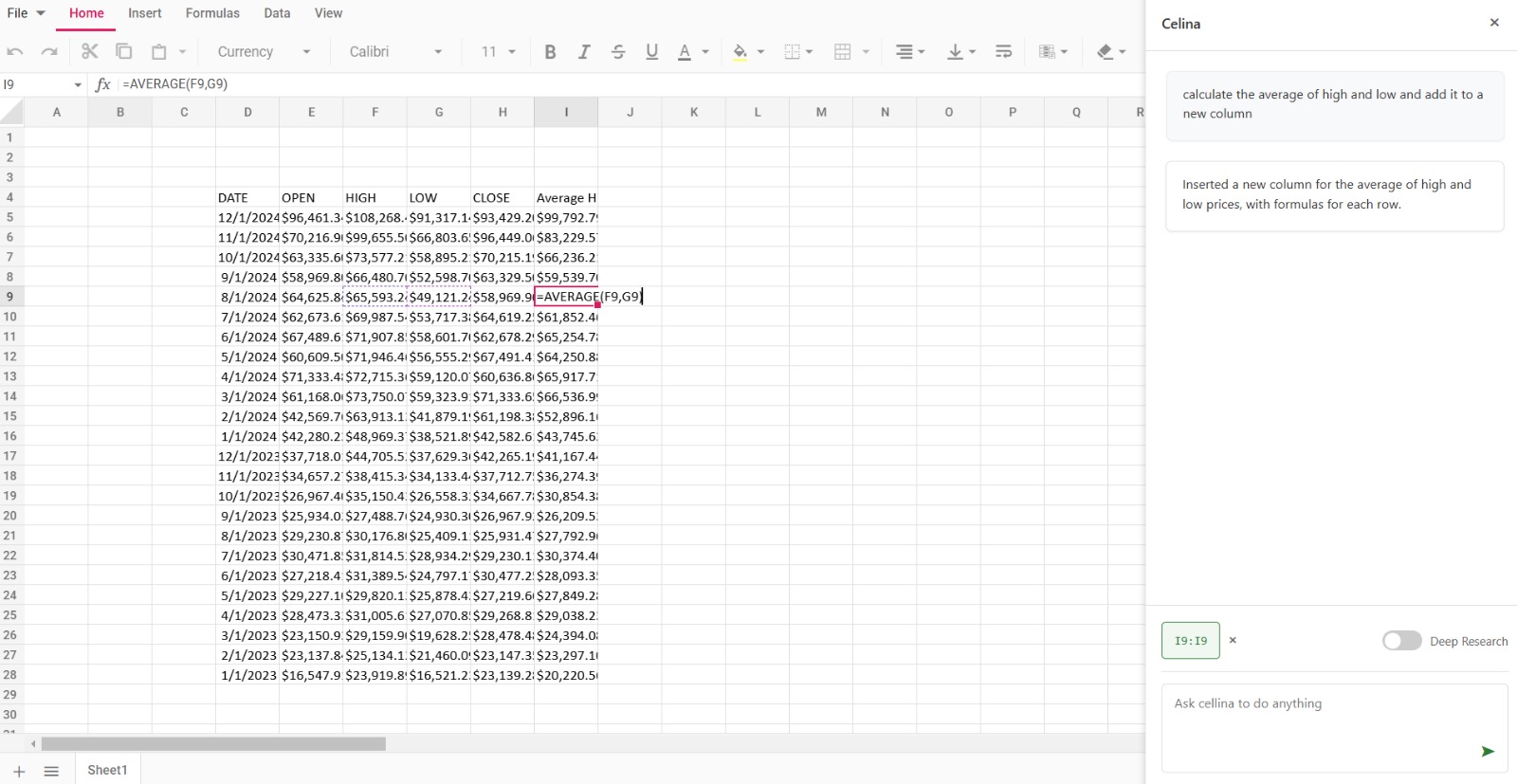Click the conditional format icon
This screenshot has height=784, width=1517.
1047,52
